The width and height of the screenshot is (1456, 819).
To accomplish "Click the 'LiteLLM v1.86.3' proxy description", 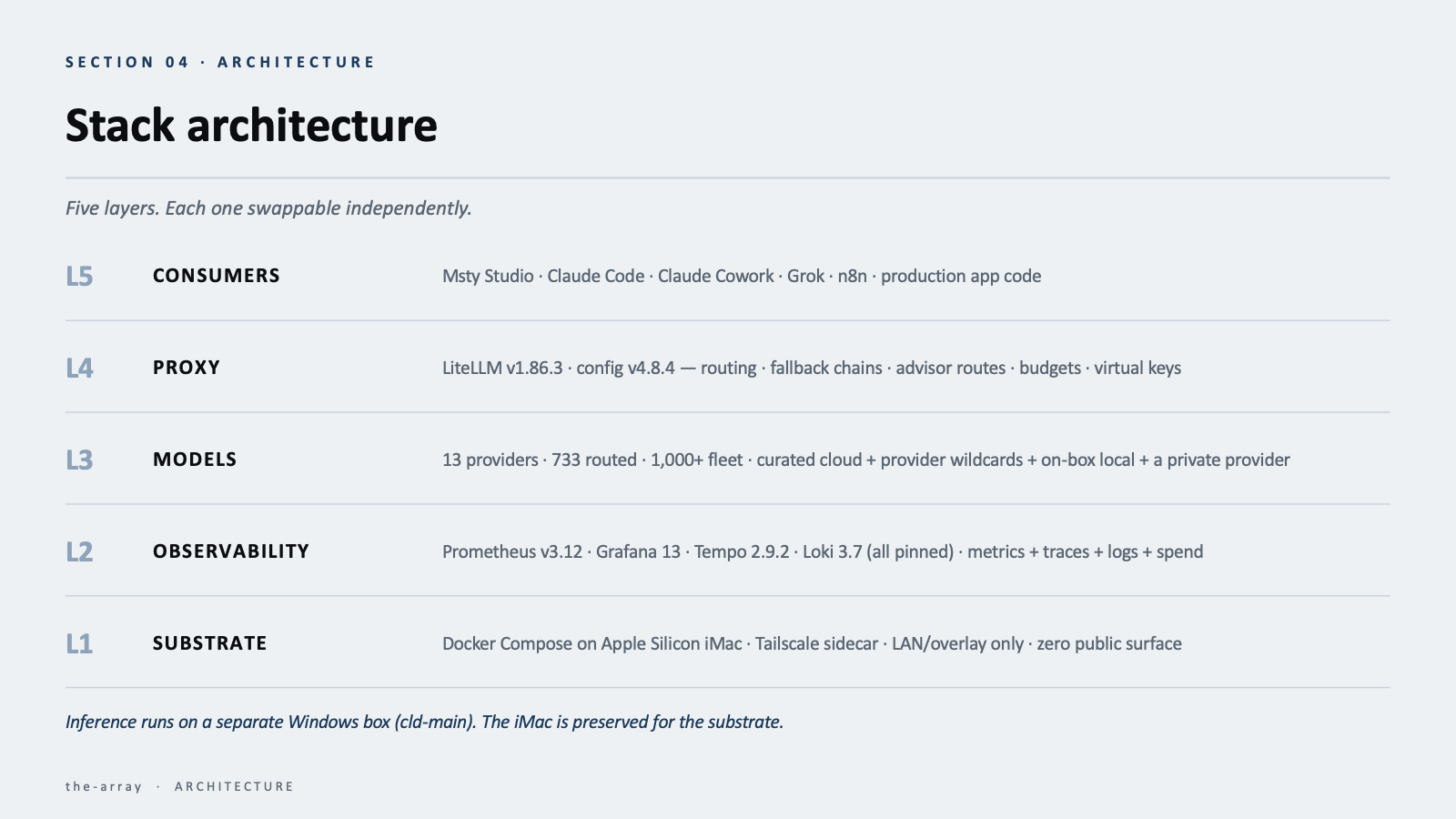I will (x=812, y=369).
